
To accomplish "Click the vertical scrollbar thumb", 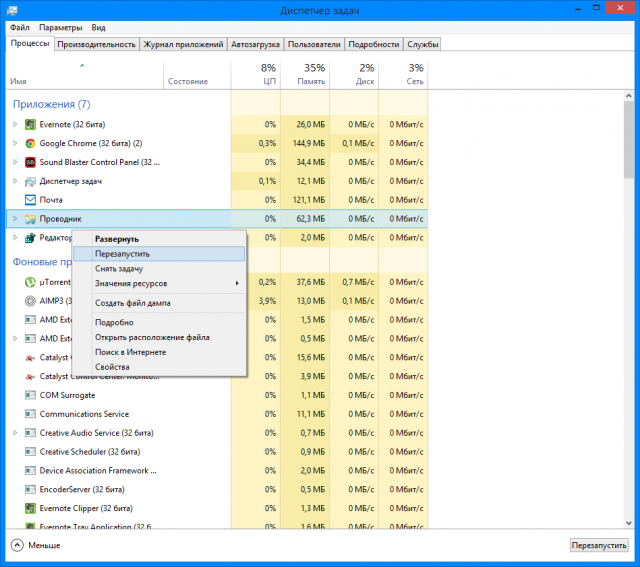I will coord(629,140).
